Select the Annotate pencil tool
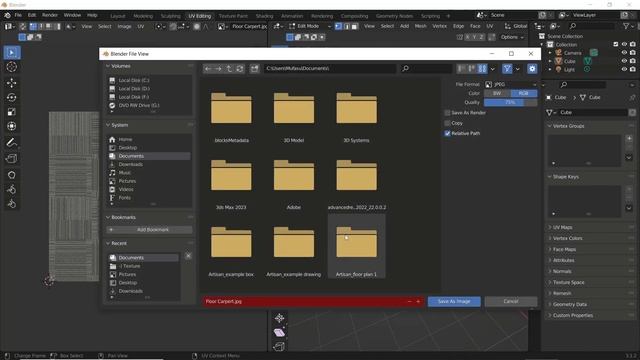 [x=11, y=142]
